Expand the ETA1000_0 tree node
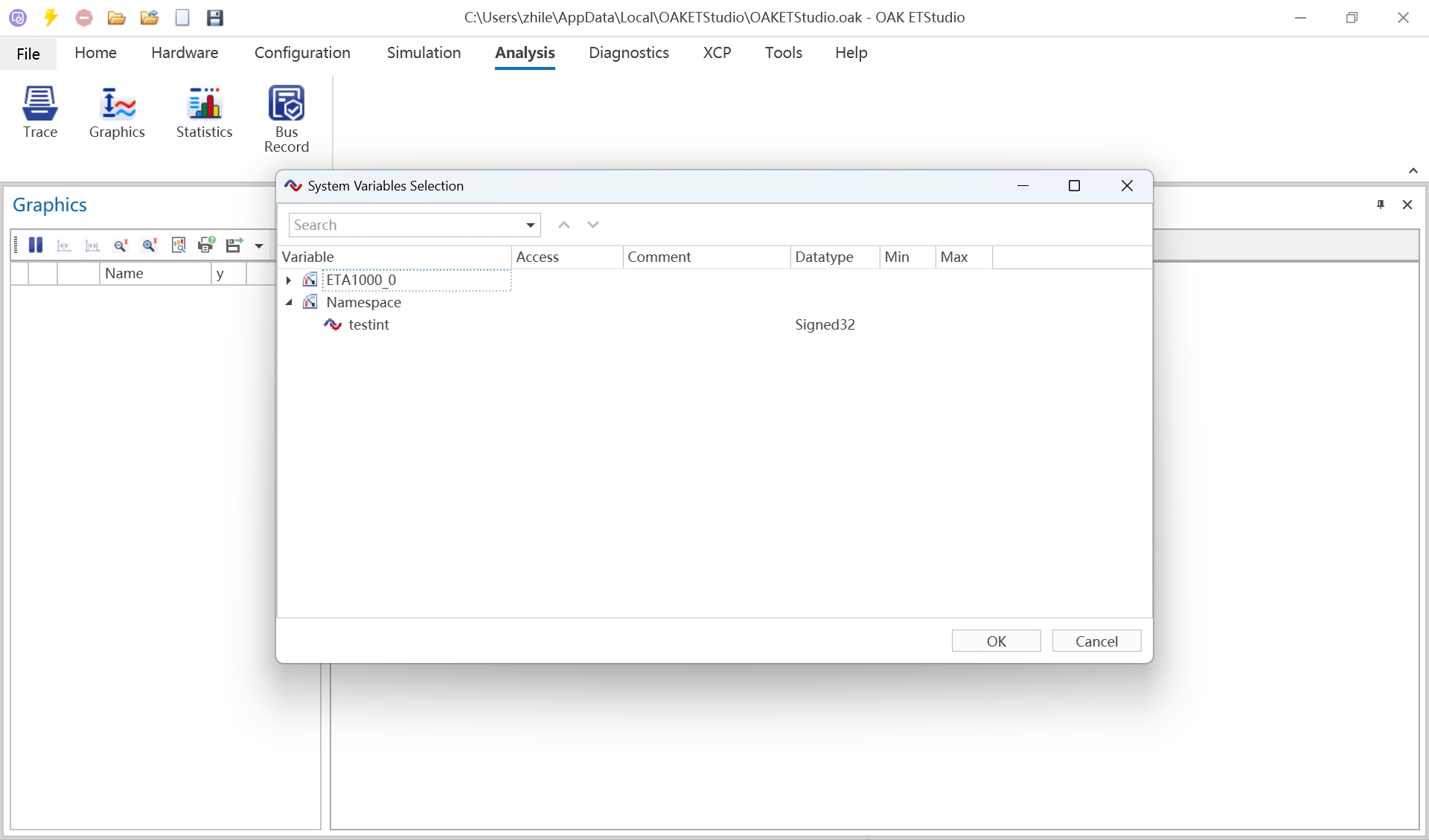Viewport: 1429px width, 840px height. [x=289, y=280]
